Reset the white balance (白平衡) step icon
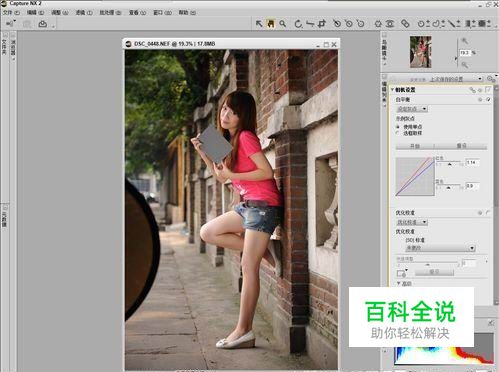This screenshot has height=372, width=499. pyautogui.click(x=480, y=99)
